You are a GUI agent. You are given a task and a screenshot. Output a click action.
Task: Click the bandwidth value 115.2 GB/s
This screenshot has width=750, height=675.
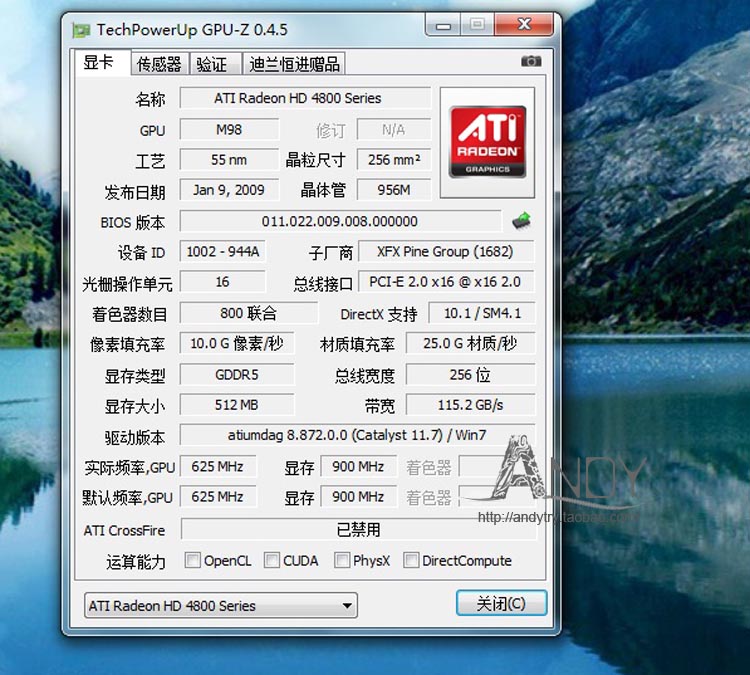pos(470,405)
